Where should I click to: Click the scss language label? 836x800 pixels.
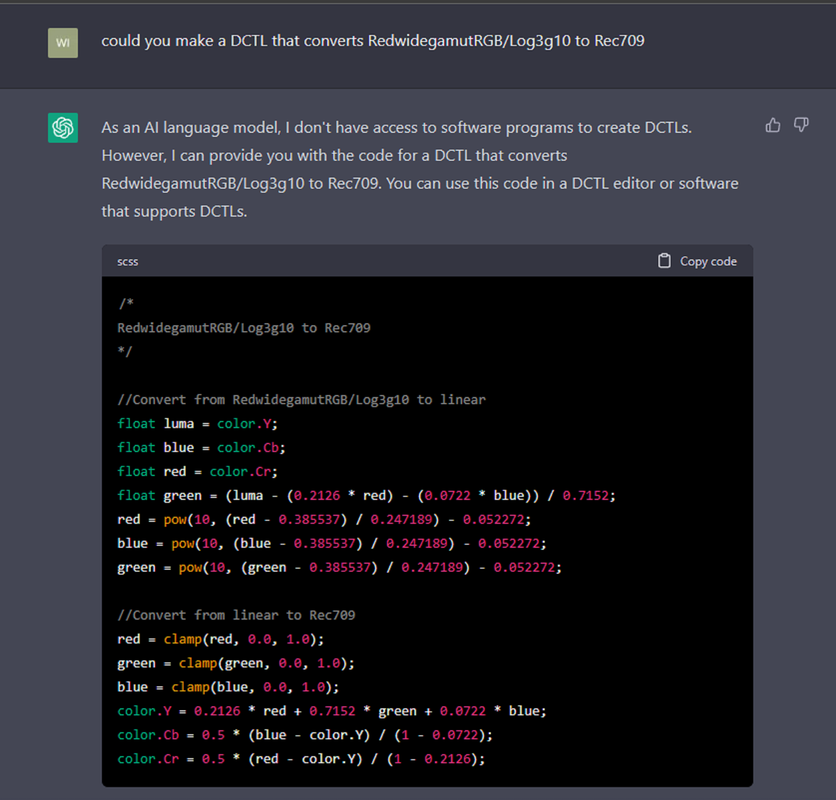[x=127, y=262]
